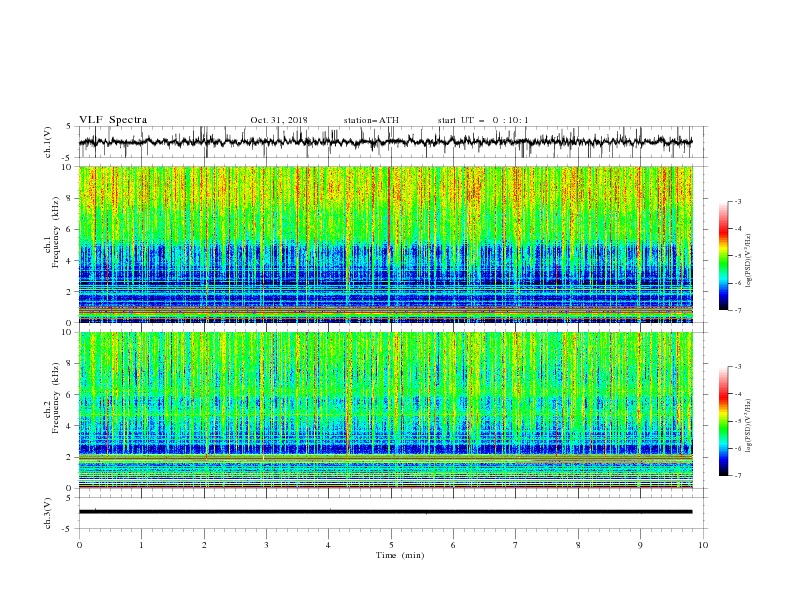Click the "5" volt tick on ch.1(V) axis
The image size is (792, 612).
pyautogui.click(x=69, y=127)
